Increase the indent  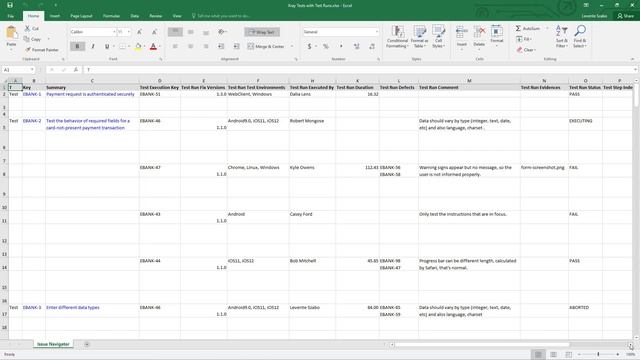point(236,47)
